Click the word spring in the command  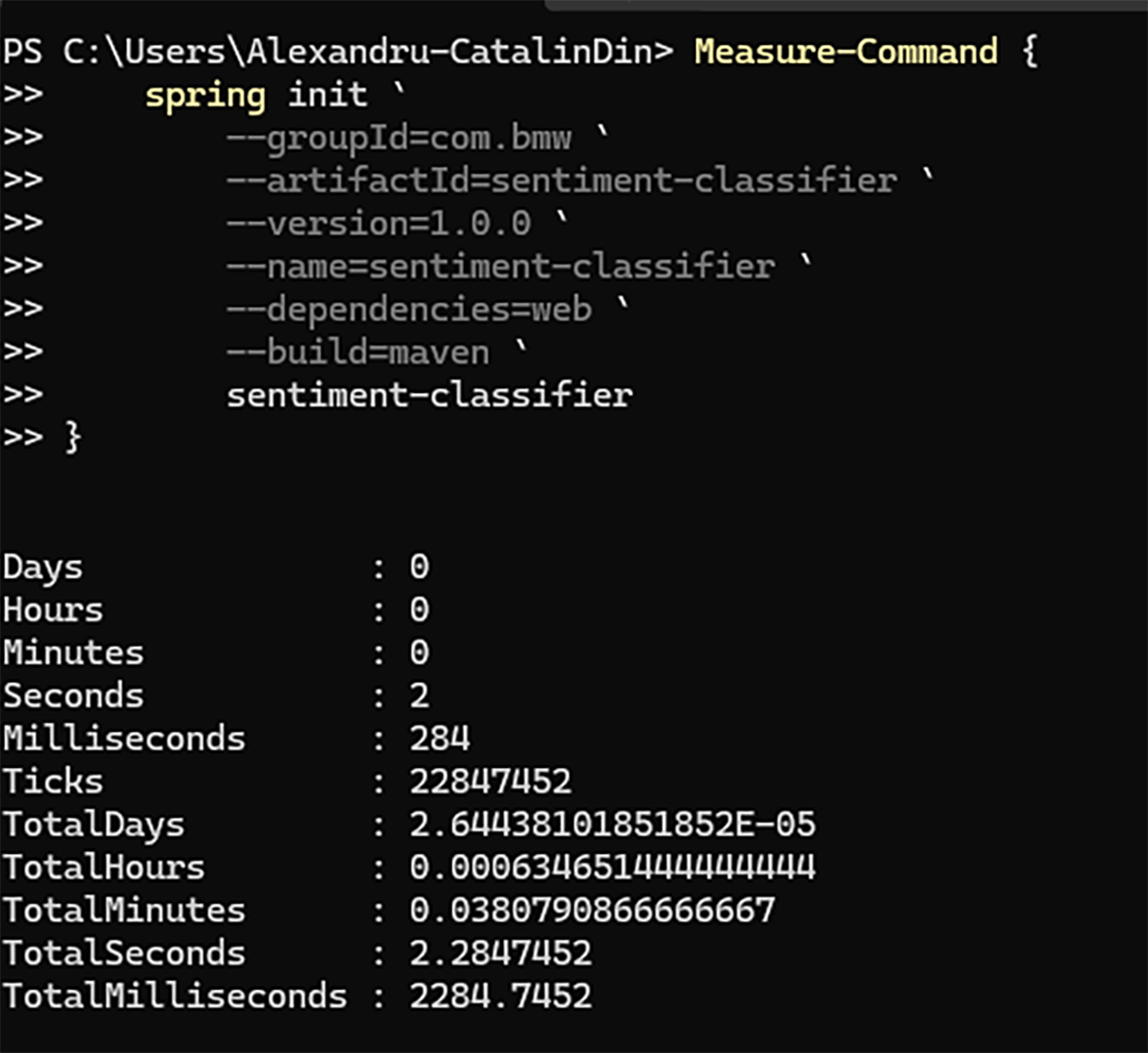205,95
